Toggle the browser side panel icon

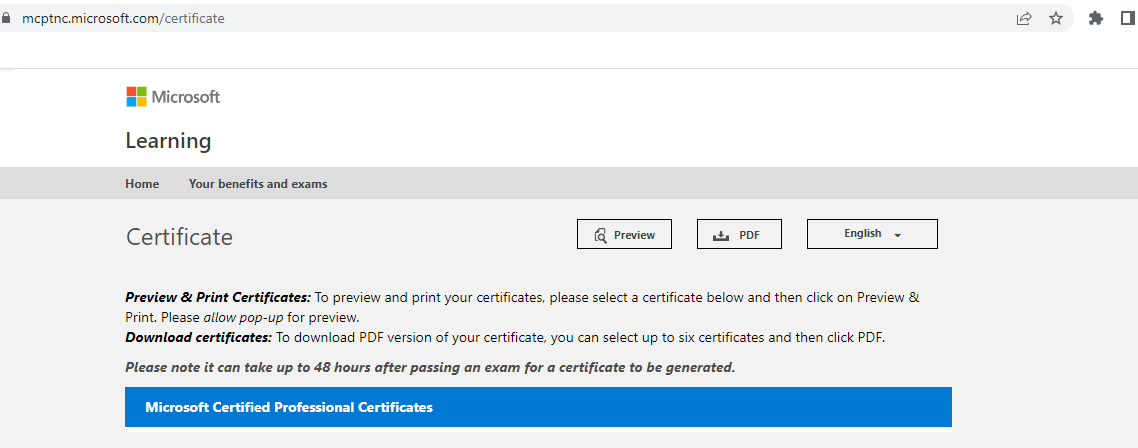pos(1128,19)
